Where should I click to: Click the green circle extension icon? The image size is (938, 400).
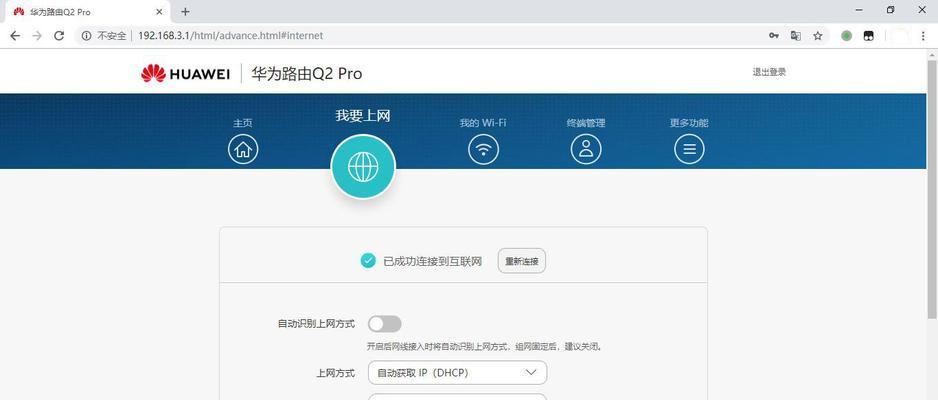(x=846, y=36)
